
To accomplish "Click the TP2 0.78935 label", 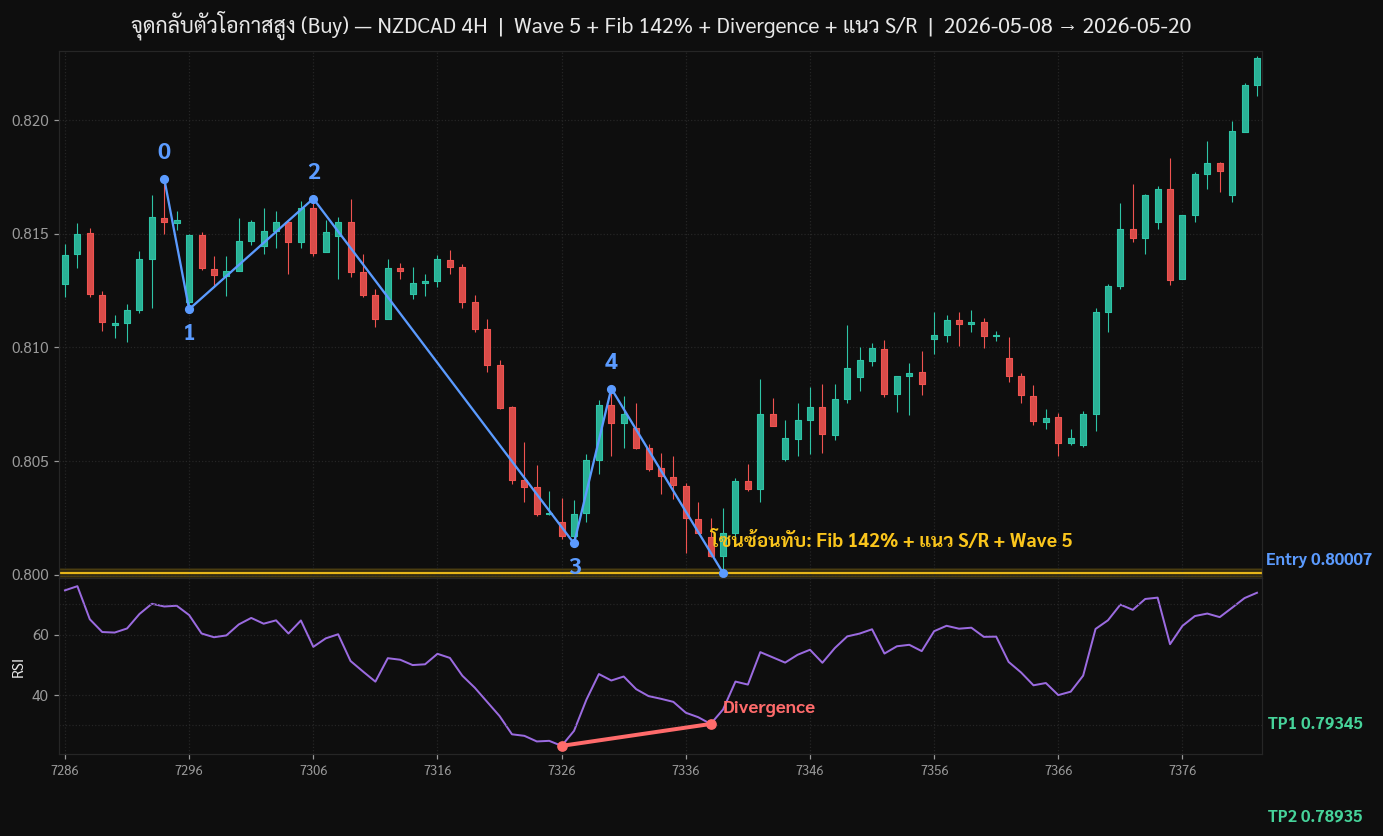I will point(1315,816).
